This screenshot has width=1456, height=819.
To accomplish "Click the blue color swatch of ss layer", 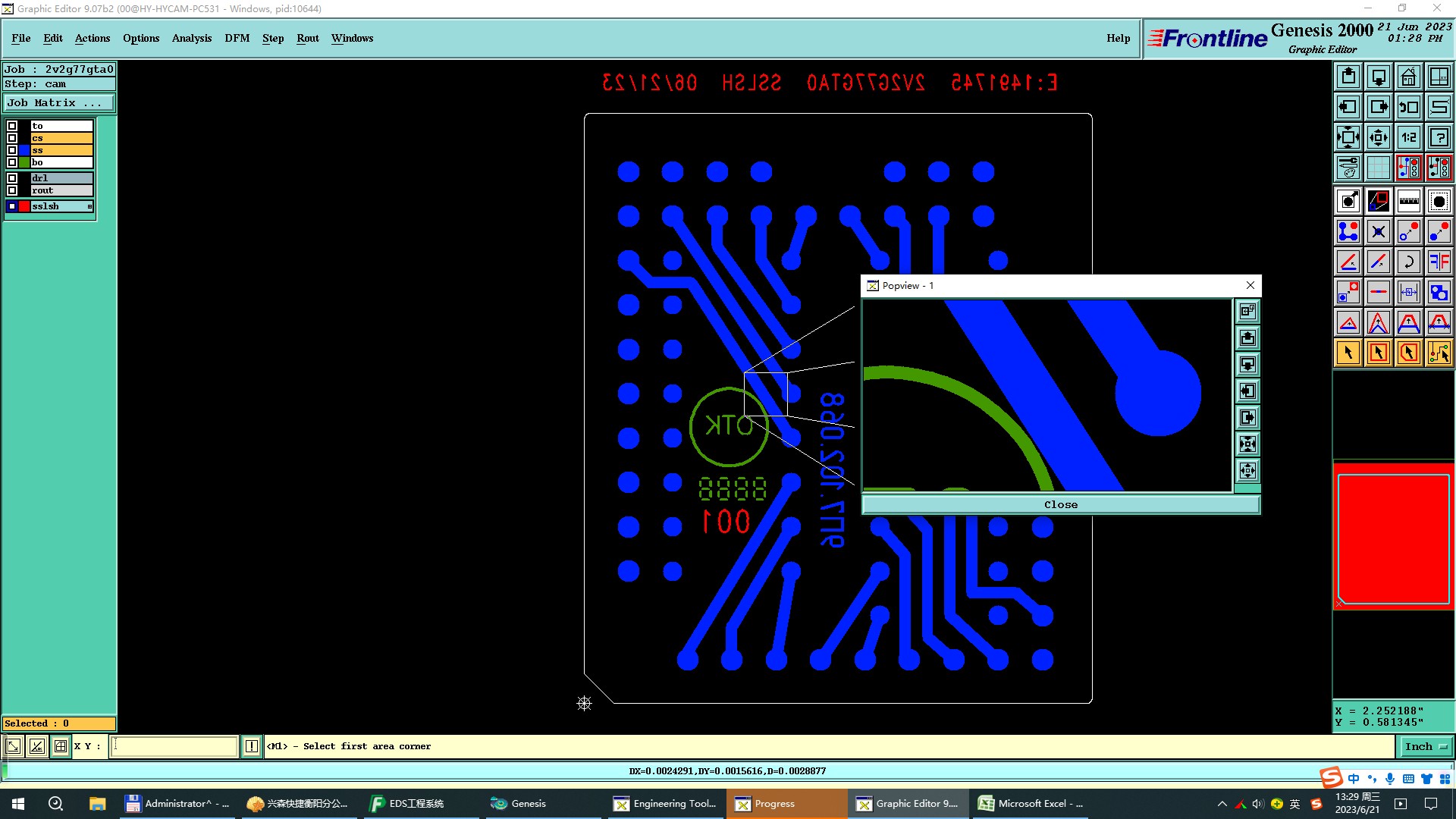I will (24, 150).
